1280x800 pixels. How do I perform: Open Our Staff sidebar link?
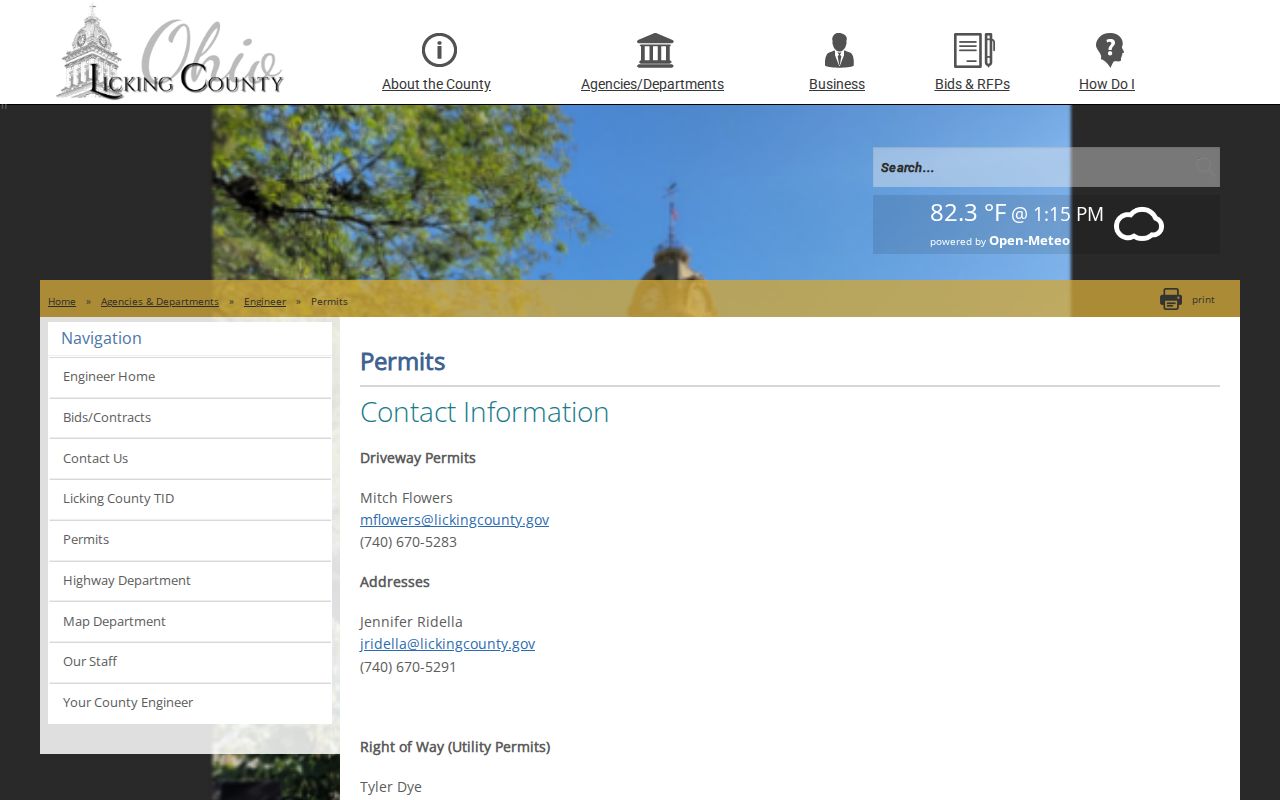coord(190,662)
